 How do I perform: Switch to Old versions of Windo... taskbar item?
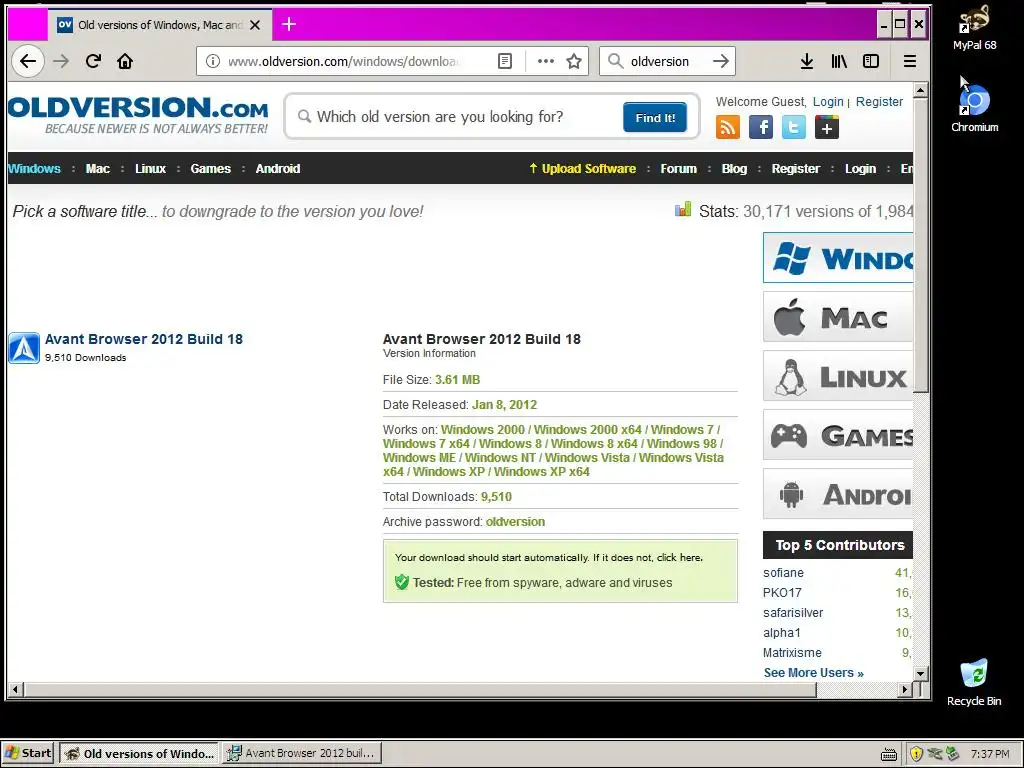[140, 753]
